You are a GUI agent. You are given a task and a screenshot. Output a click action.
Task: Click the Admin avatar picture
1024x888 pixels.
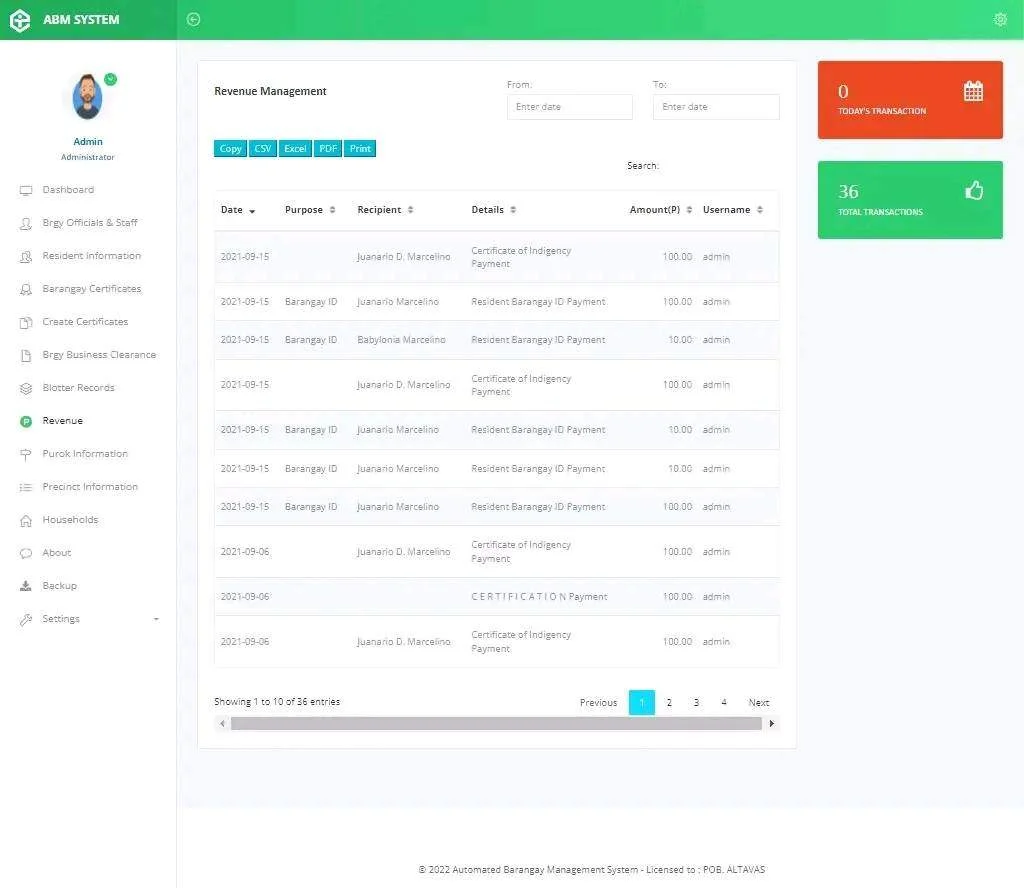(x=88, y=96)
